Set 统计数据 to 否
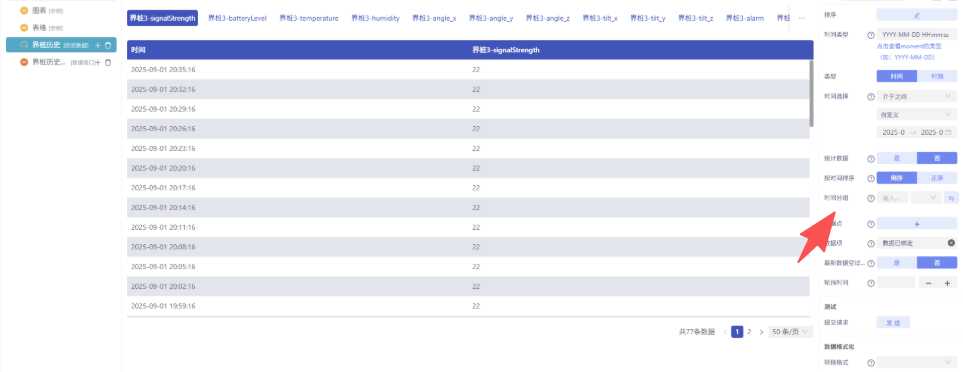963x372 pixels. pos(937,158)
